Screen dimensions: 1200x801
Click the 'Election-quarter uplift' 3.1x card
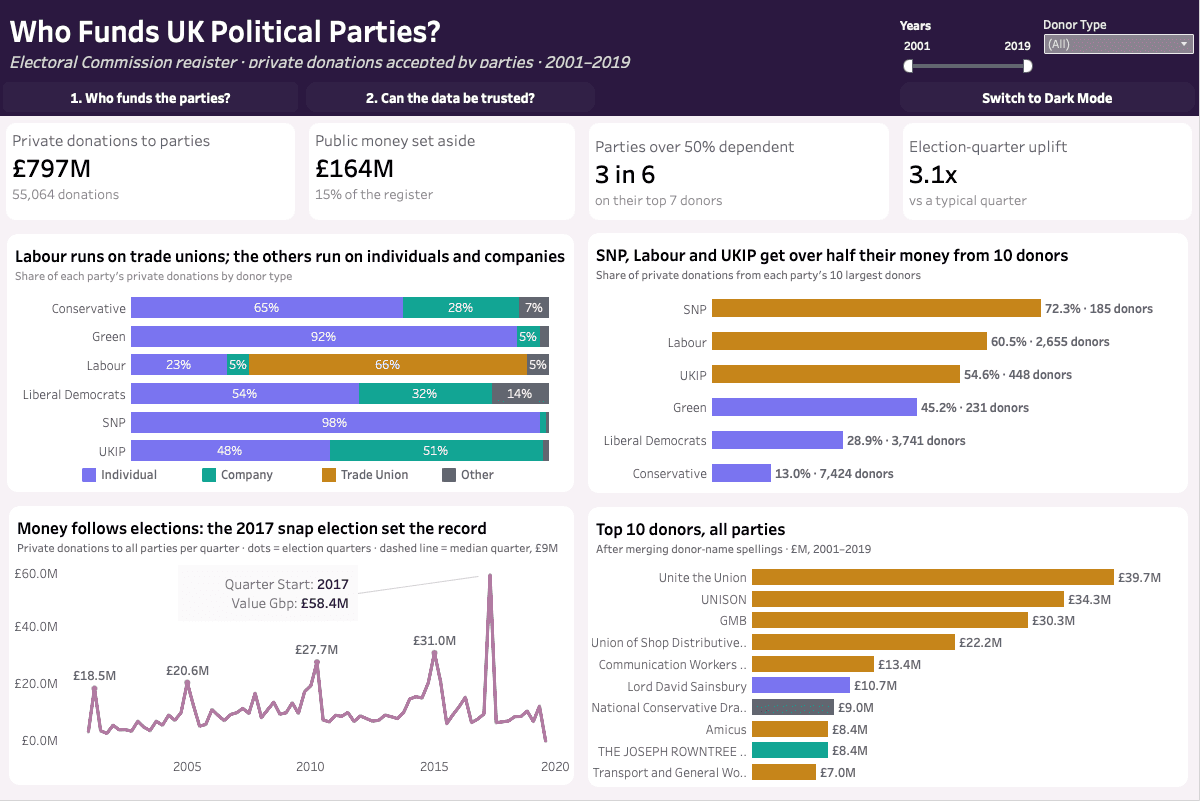point(1046,171)
